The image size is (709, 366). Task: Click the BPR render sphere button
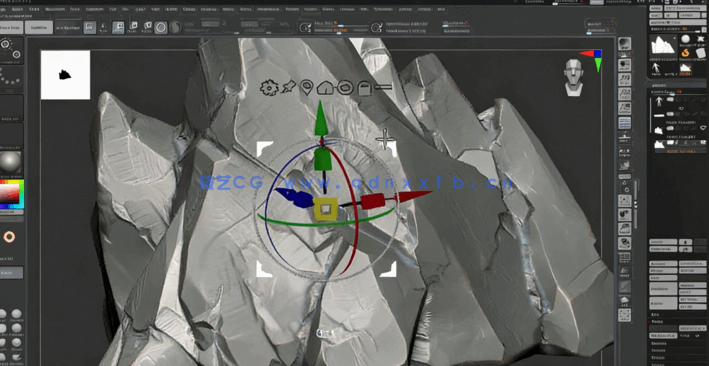[624, 44]
